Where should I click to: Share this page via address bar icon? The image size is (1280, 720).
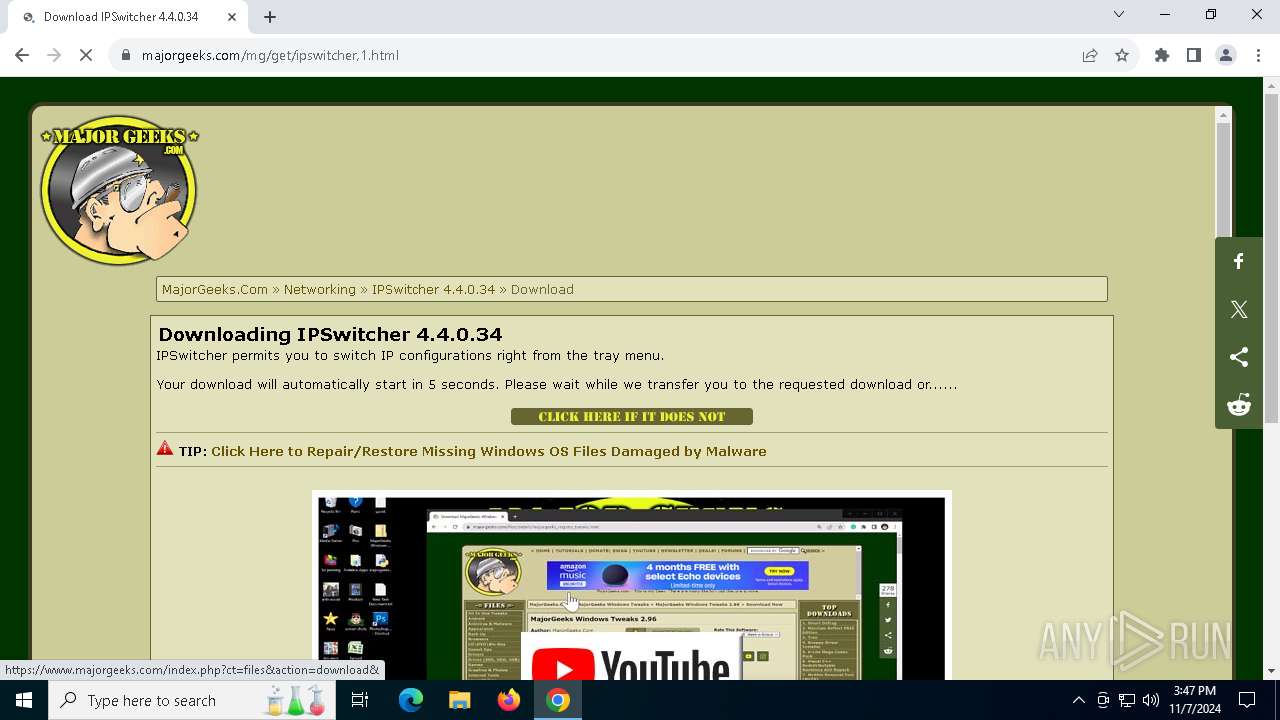click(1090, 55)
